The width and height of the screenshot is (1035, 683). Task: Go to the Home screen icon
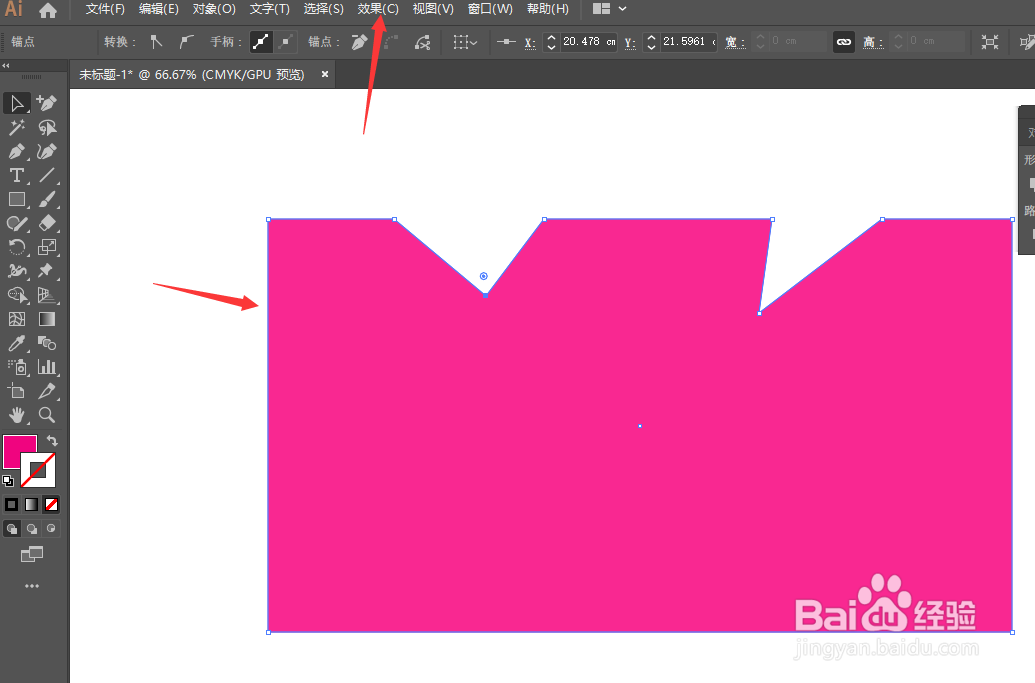48,10
